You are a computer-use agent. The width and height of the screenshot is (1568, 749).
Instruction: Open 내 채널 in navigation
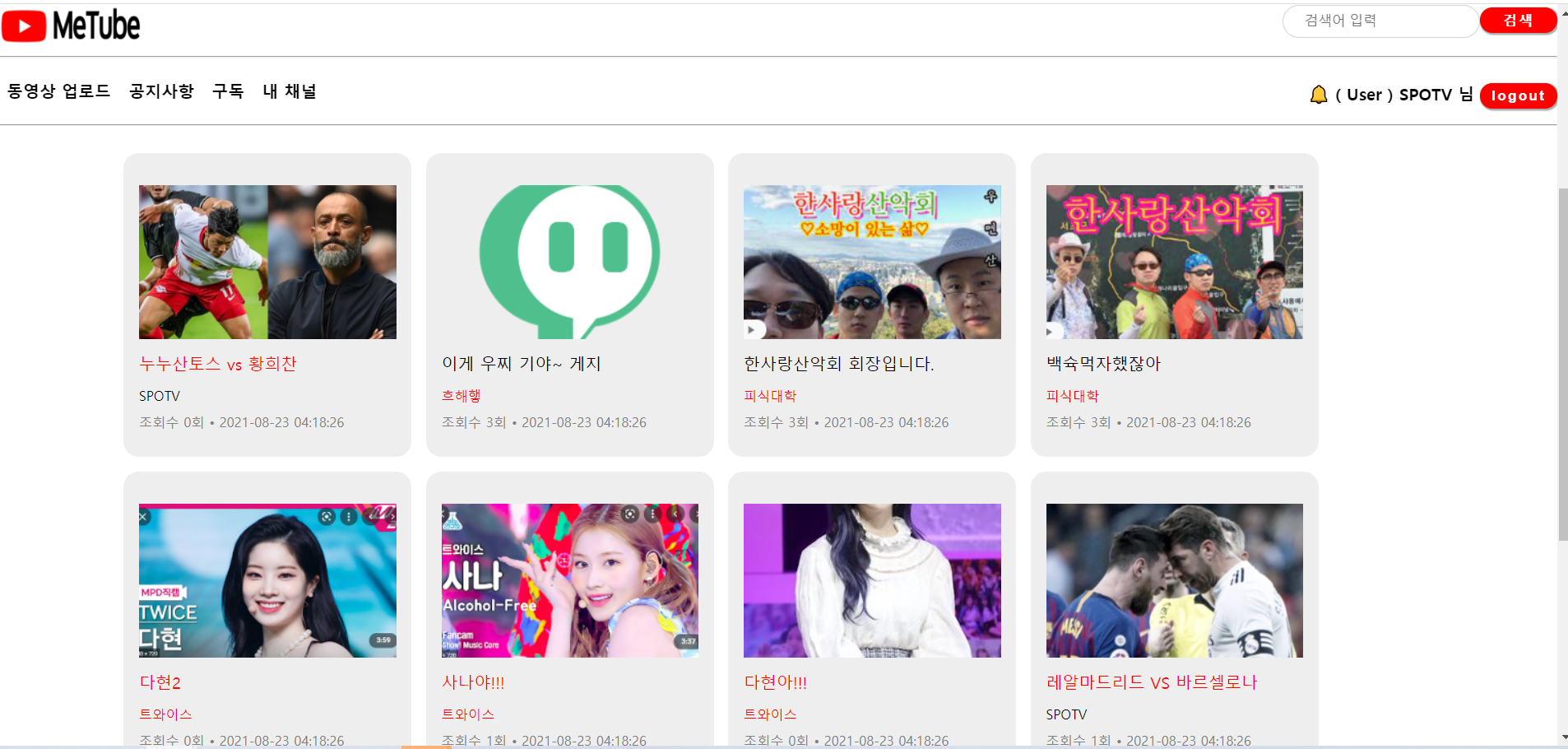(x=290, y=91)
